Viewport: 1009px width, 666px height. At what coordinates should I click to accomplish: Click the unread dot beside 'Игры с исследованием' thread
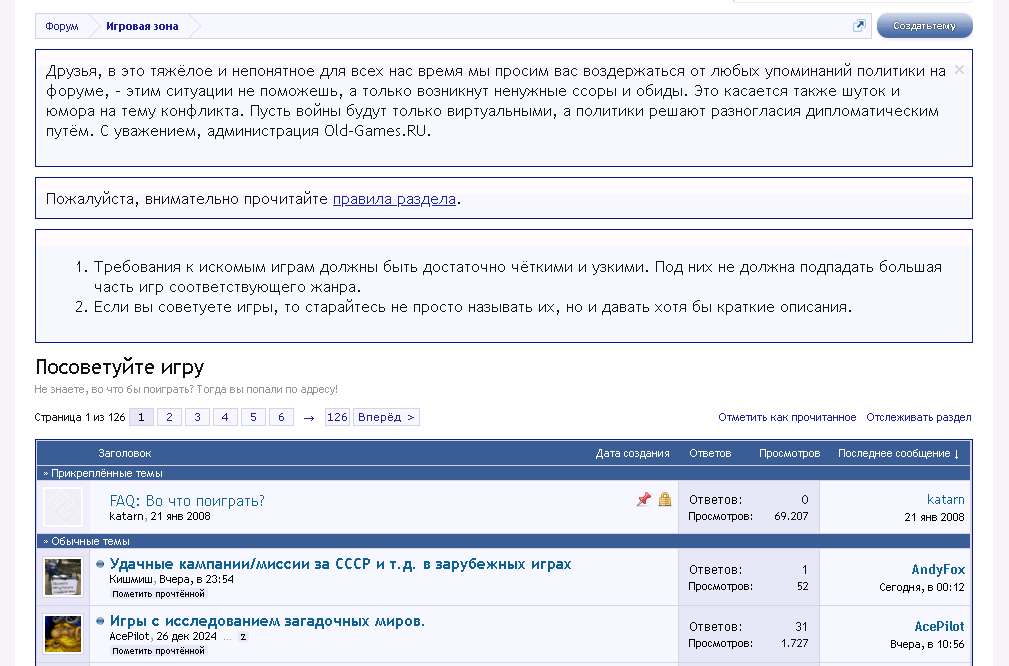click(x=100, y=622)
